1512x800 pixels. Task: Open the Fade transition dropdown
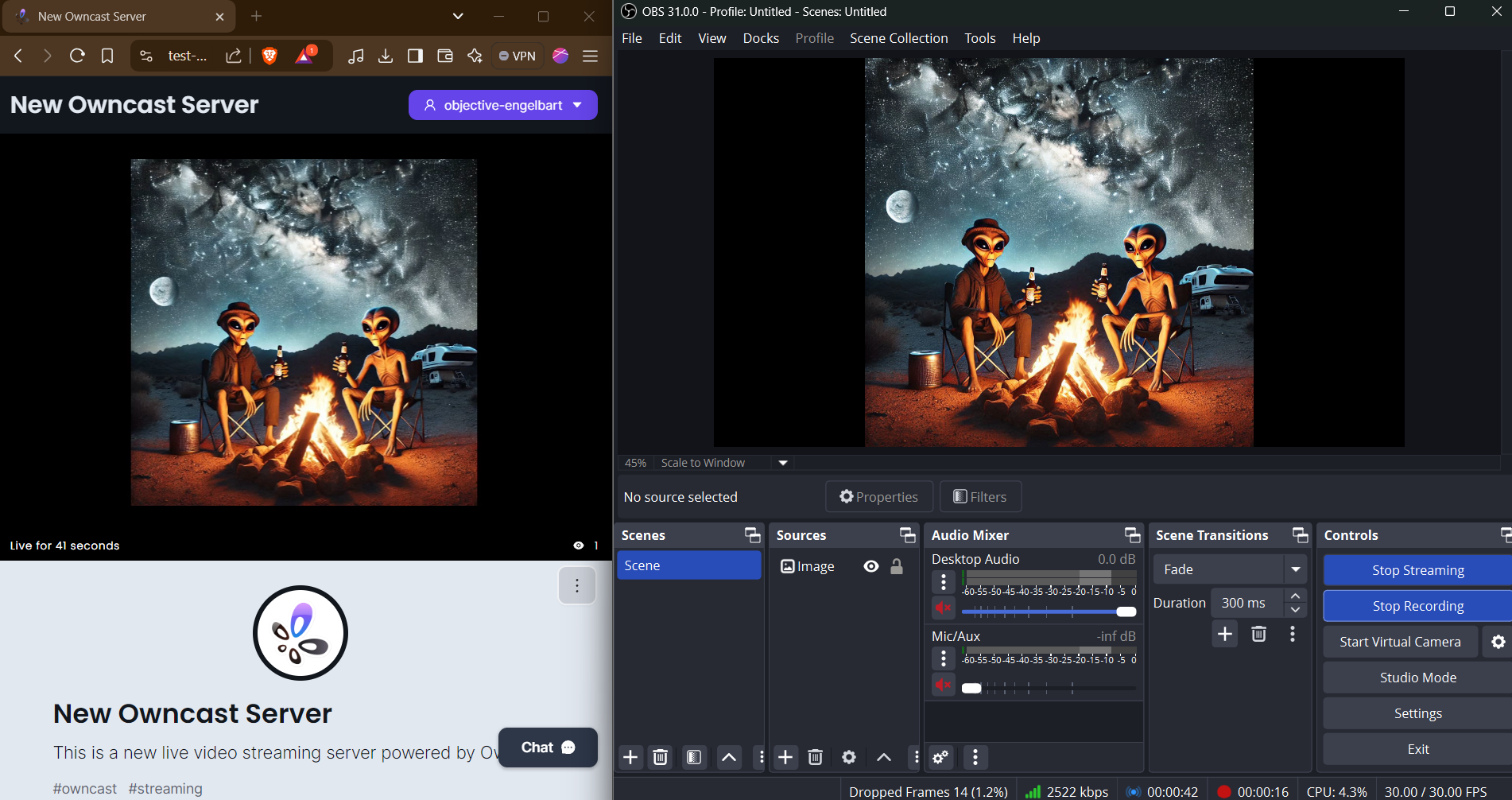point(1295,569)
